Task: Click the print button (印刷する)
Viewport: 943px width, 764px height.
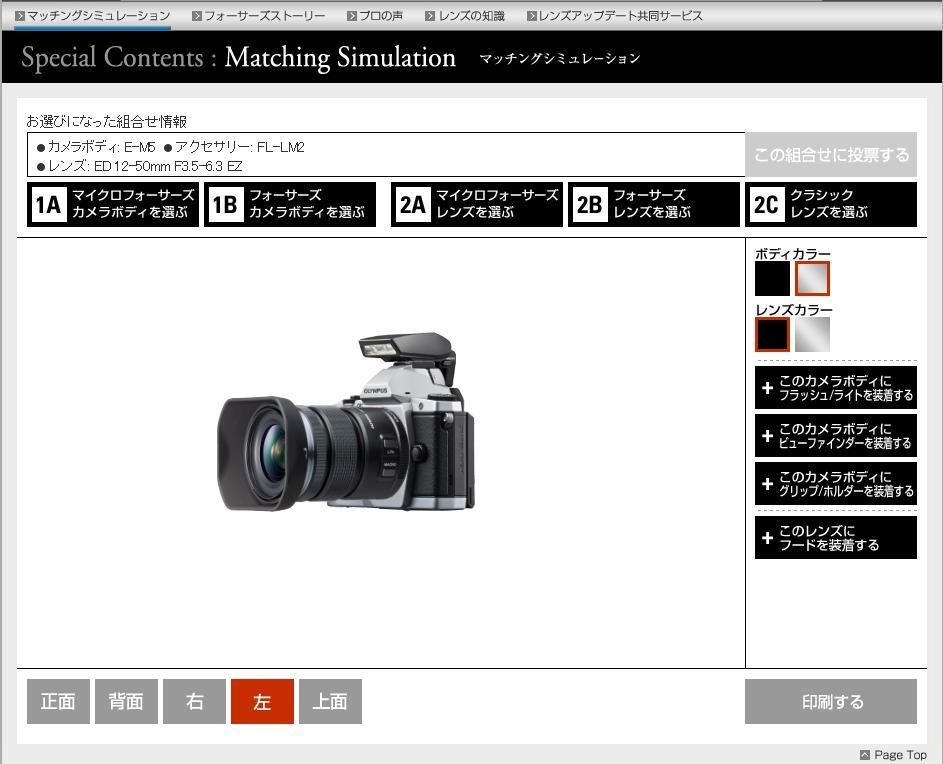Action: pos(831,702)
